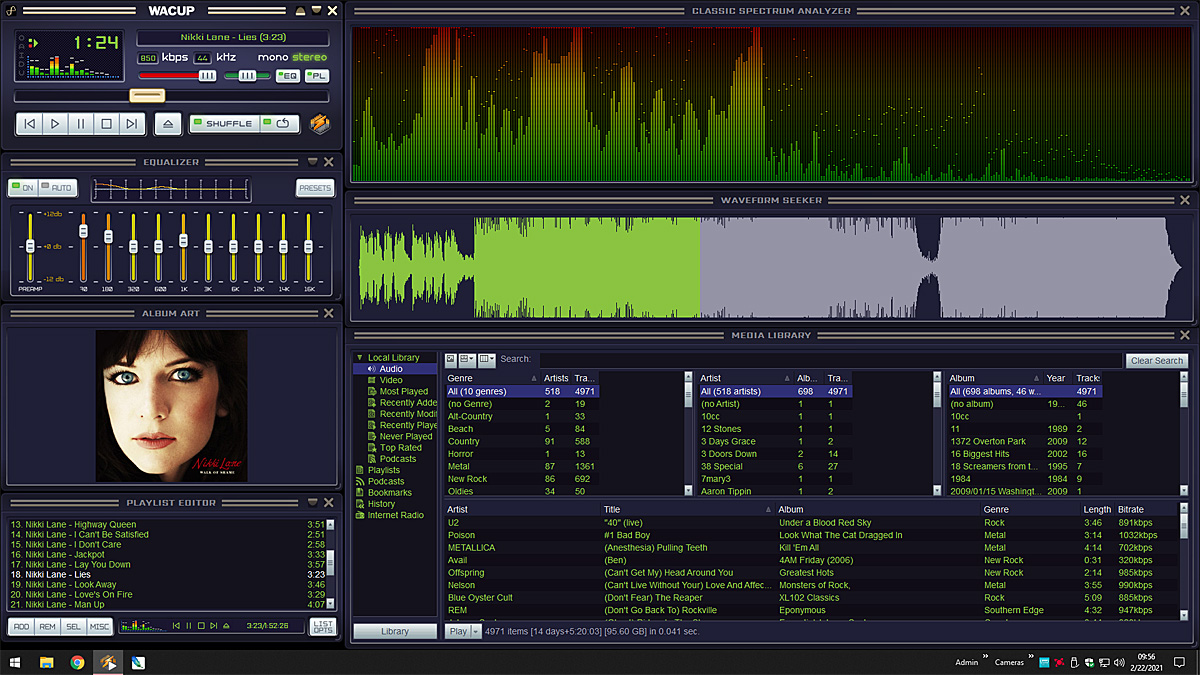Click the PREAMP equalizer slider

pyautogui.click(x=30, y=246)
